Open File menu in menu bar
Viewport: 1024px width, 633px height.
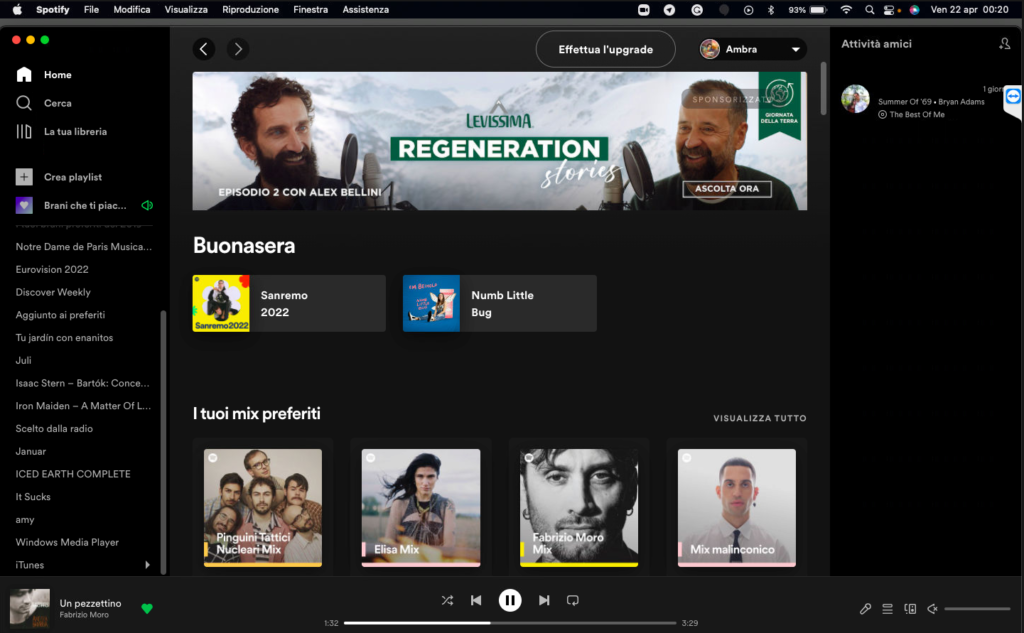91,9
